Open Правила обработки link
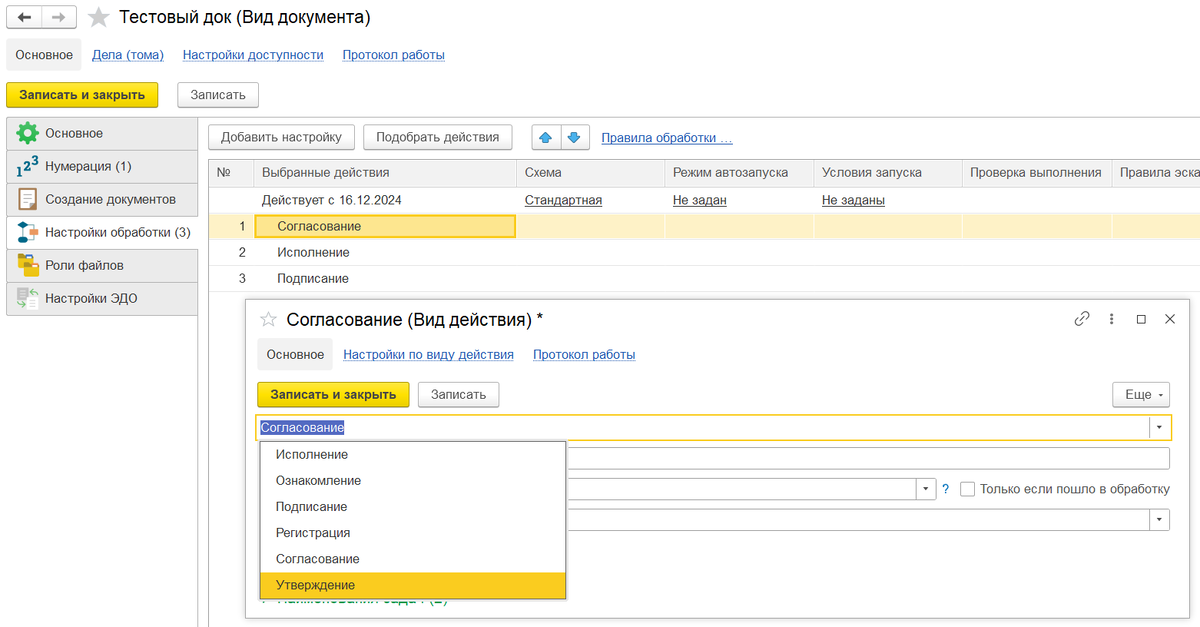The height and width of the screenshot is (627, 1200). pos(667,138)
